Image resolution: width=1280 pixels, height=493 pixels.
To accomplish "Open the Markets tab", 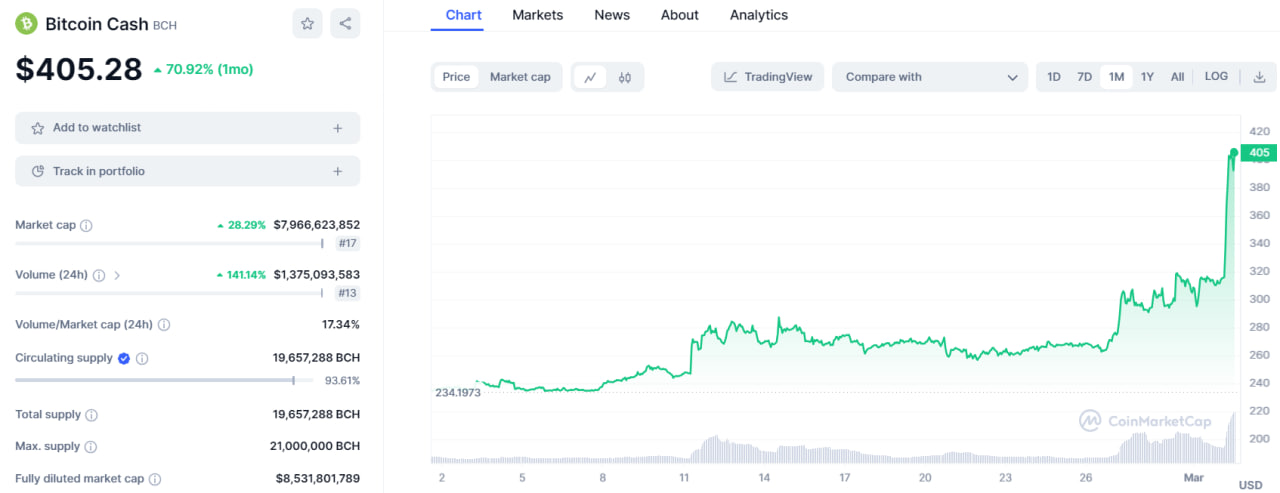I will [x=537, y=15].
